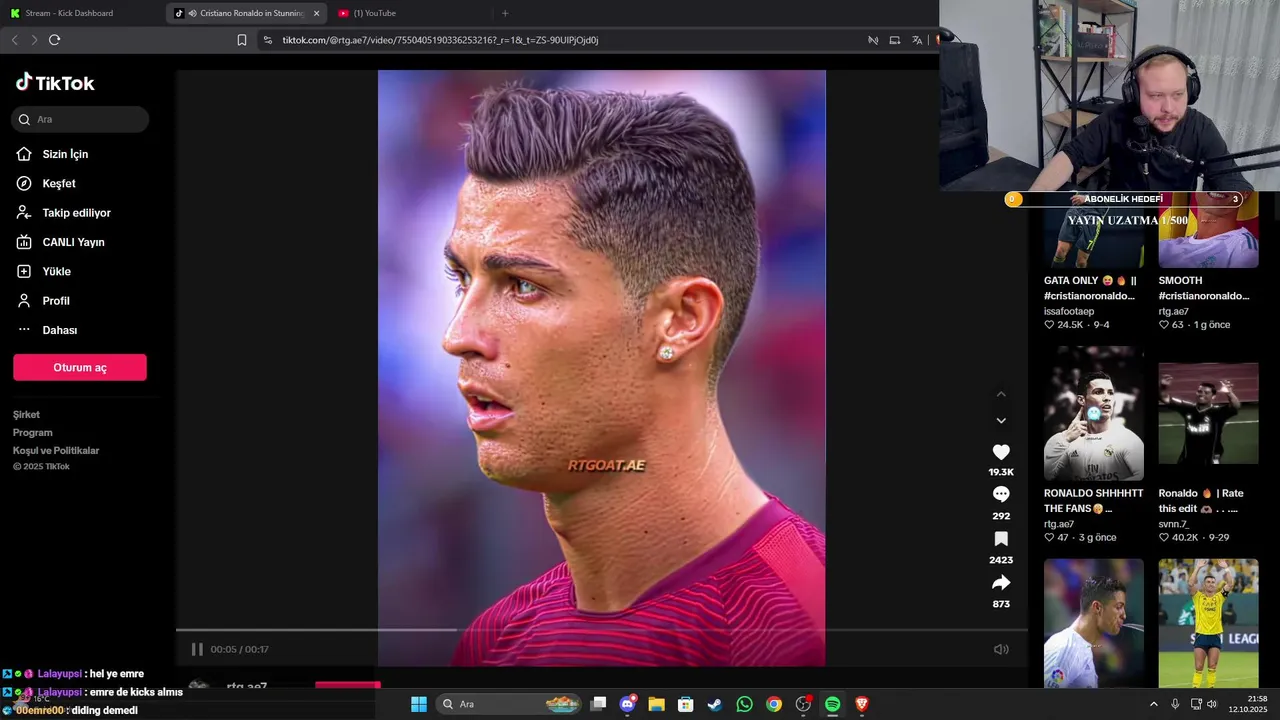The height and width of the screenshot is (720, 1280).
Task: Go back in browser history
Action: (14, 40)
